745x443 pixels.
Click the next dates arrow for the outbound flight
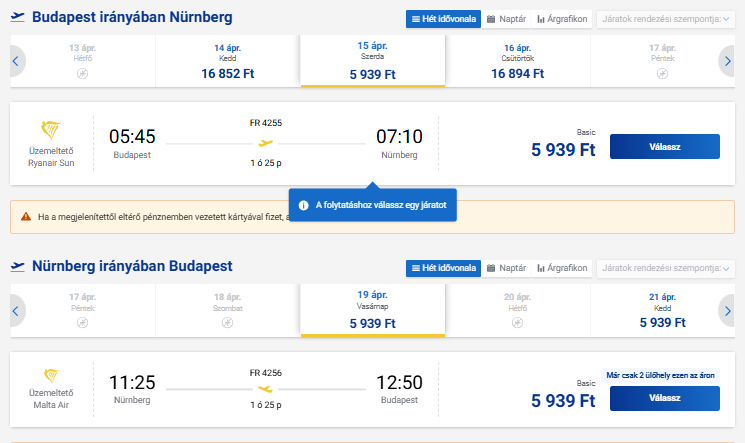point(727,61)
